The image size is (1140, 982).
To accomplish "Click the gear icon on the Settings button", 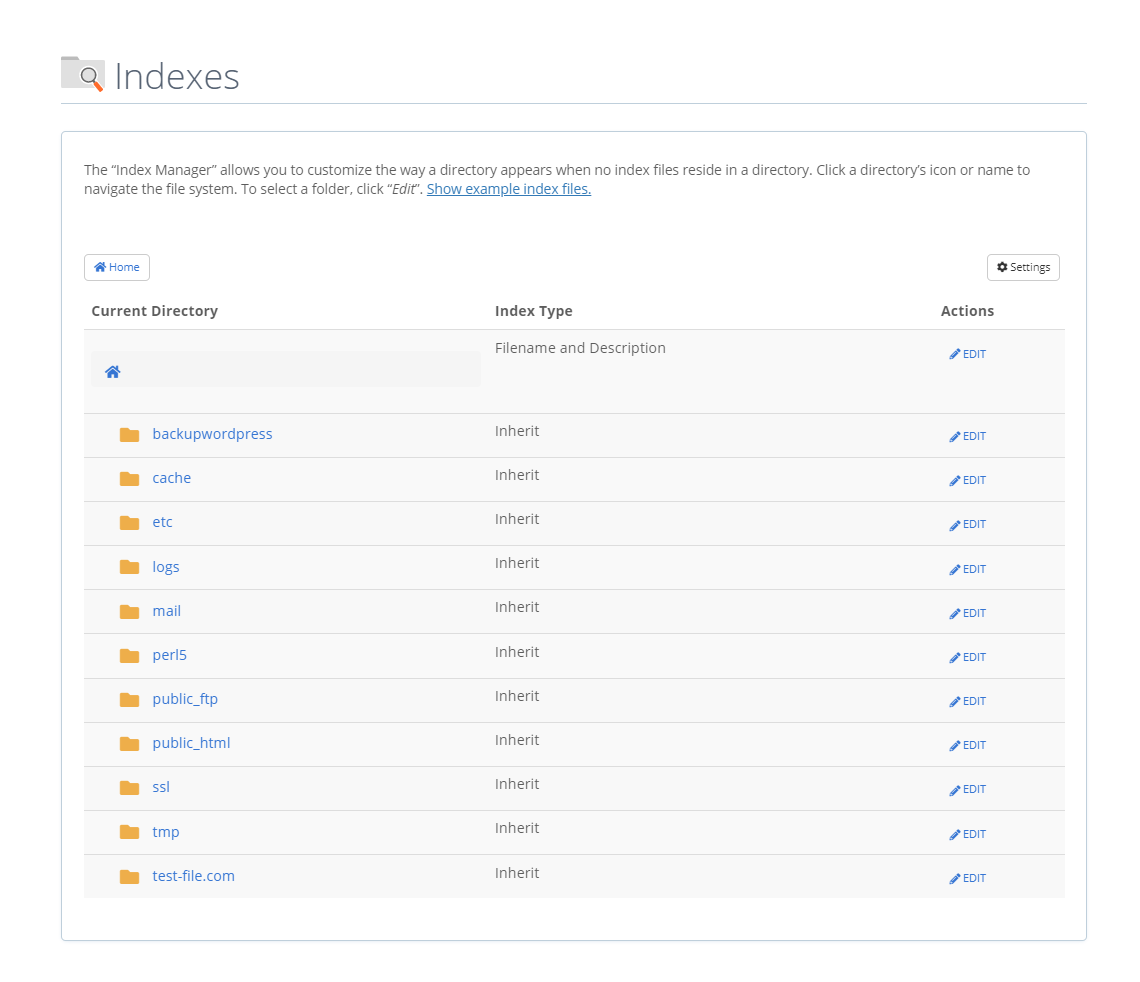I will point(1000,267).
